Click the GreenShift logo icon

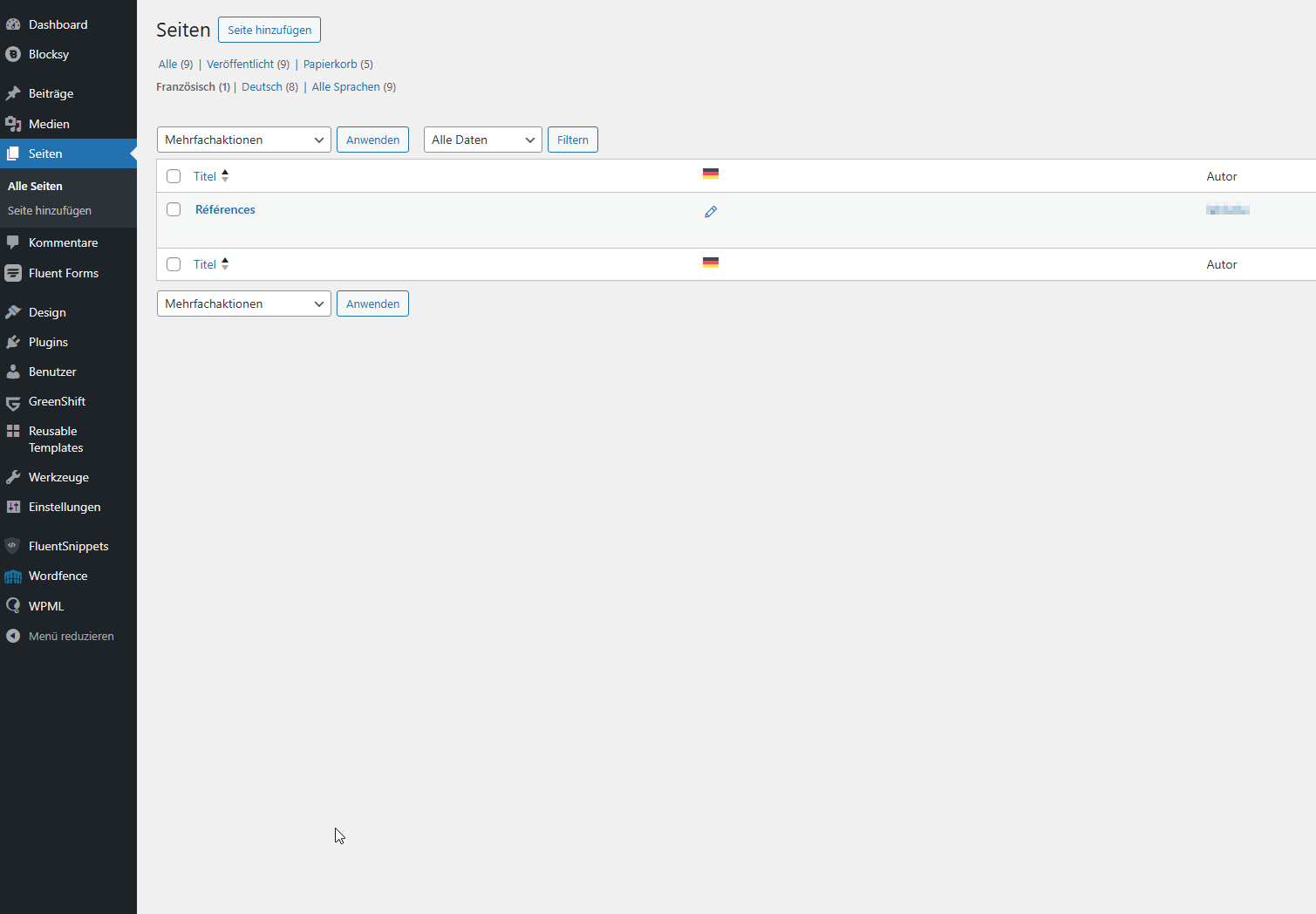click(13, 402)
